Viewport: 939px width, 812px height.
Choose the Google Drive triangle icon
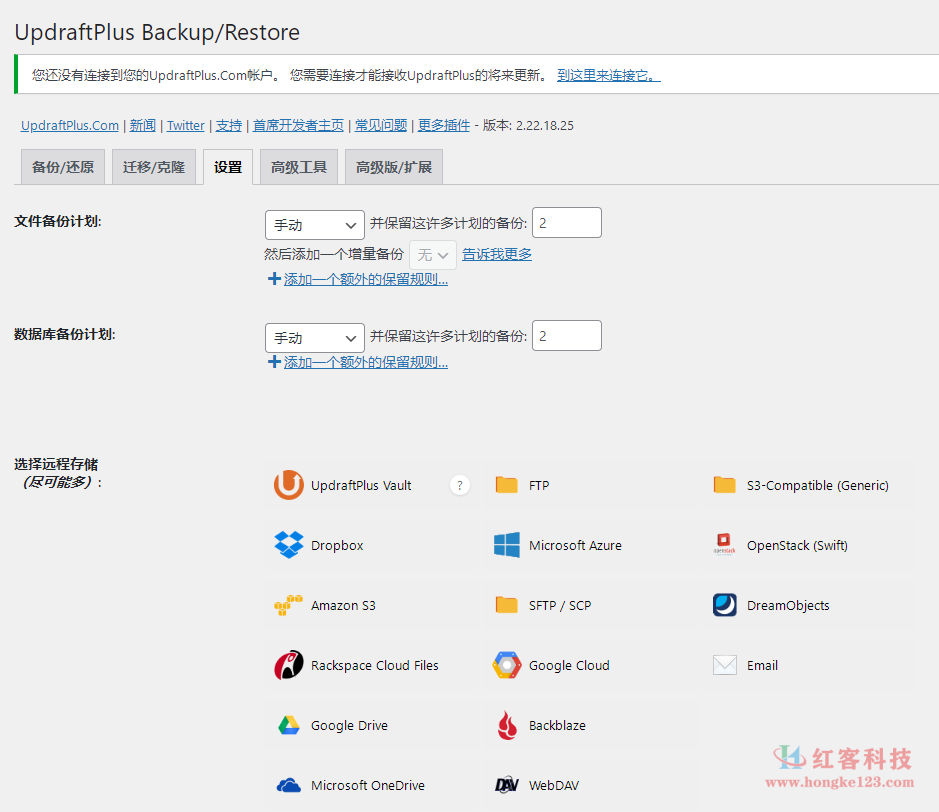[x=289, y=725]
